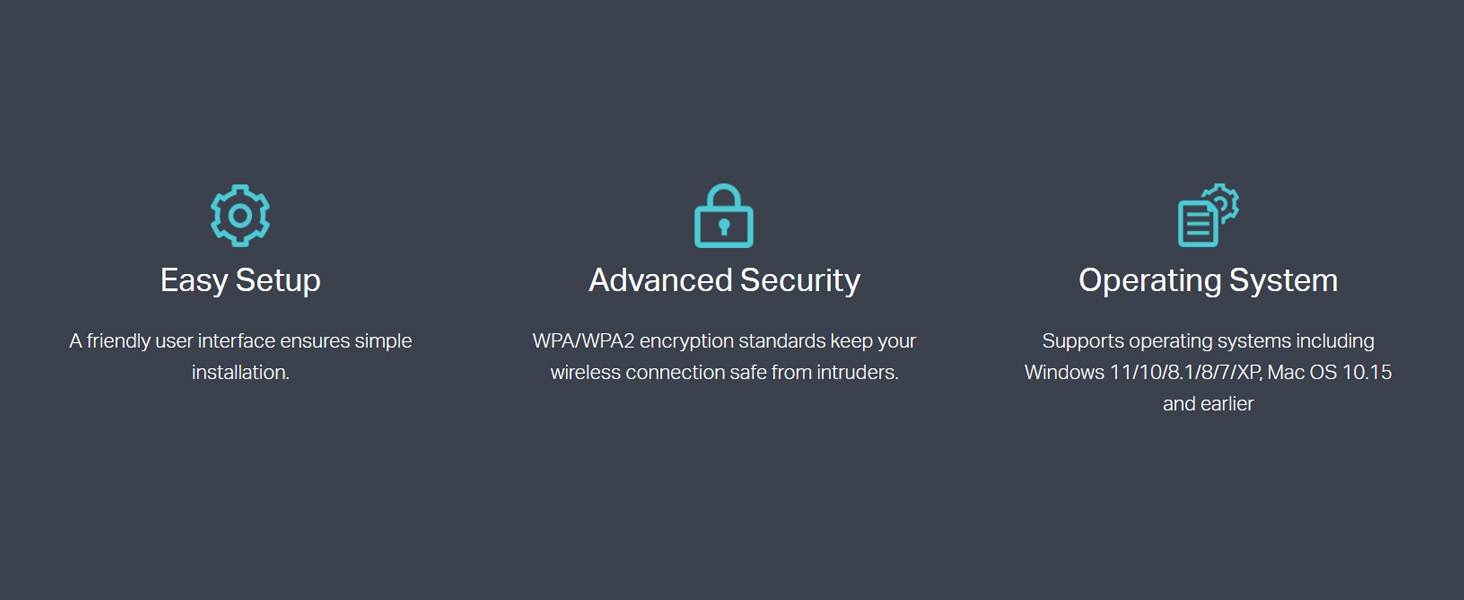1464x600 pixels.
Task: Click the small gear on the document icon
Action: (1222, 201)
